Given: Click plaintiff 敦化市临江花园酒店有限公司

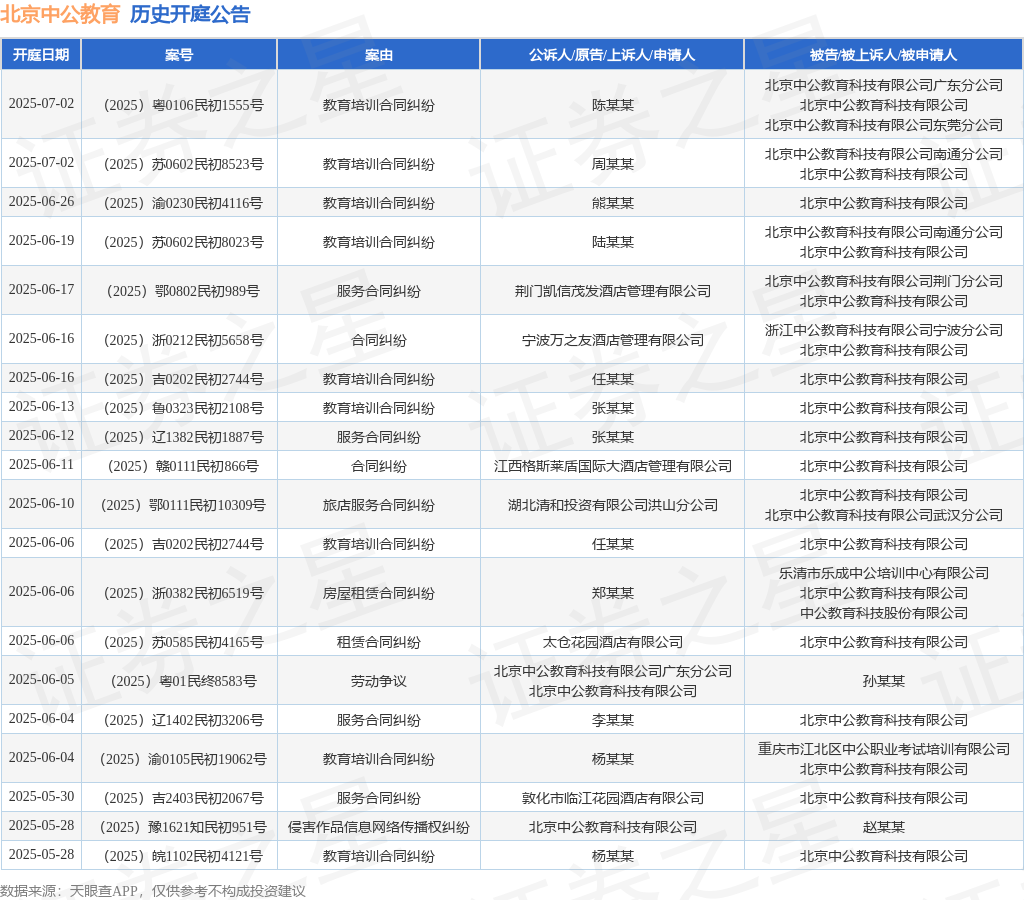Looking at the screenshot, I should pos(613,798).
